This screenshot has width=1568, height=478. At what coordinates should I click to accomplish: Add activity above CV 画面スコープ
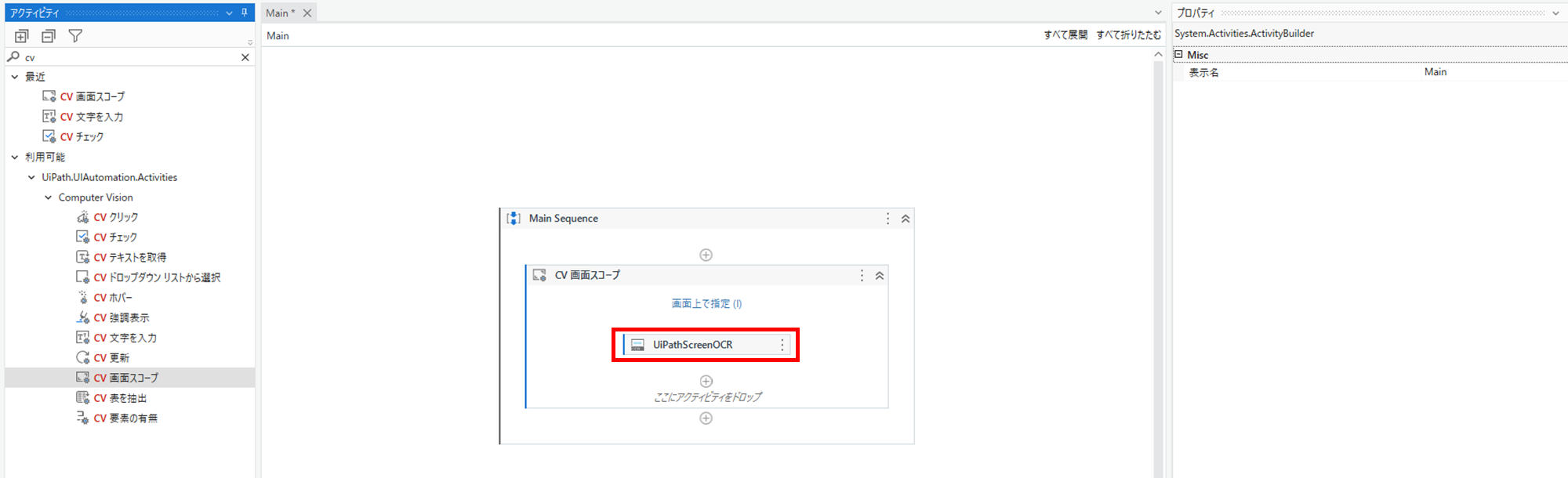(x=706, y=255)
